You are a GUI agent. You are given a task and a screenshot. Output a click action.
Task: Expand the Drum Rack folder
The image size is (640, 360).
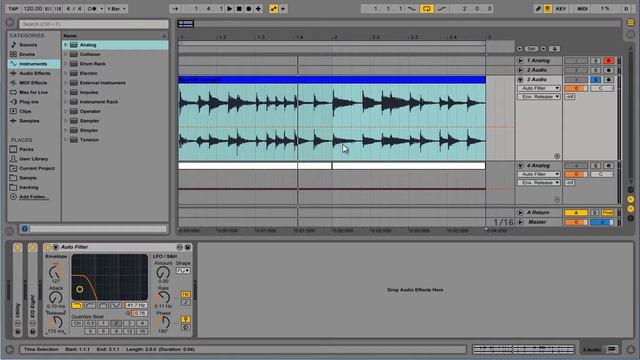pyautogui.click(x=65, y=64)
